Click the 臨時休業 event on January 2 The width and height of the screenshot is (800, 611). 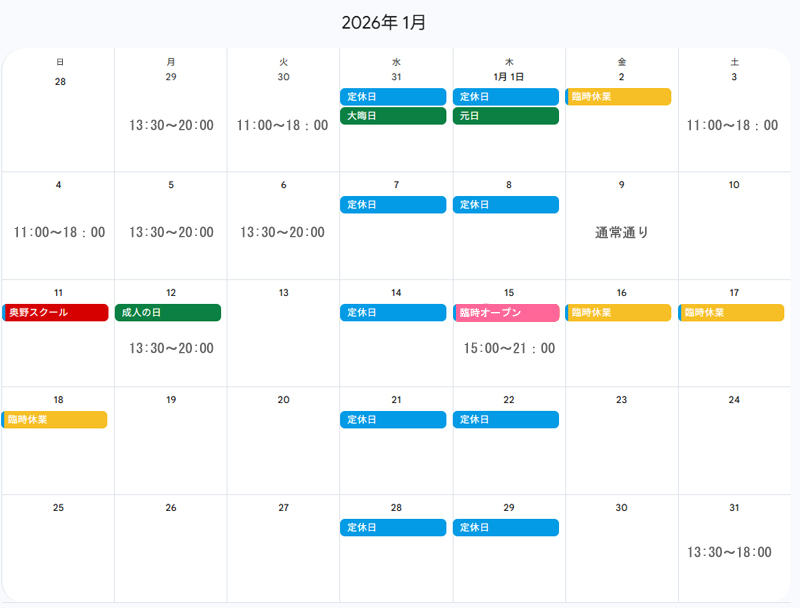(618, 97)
